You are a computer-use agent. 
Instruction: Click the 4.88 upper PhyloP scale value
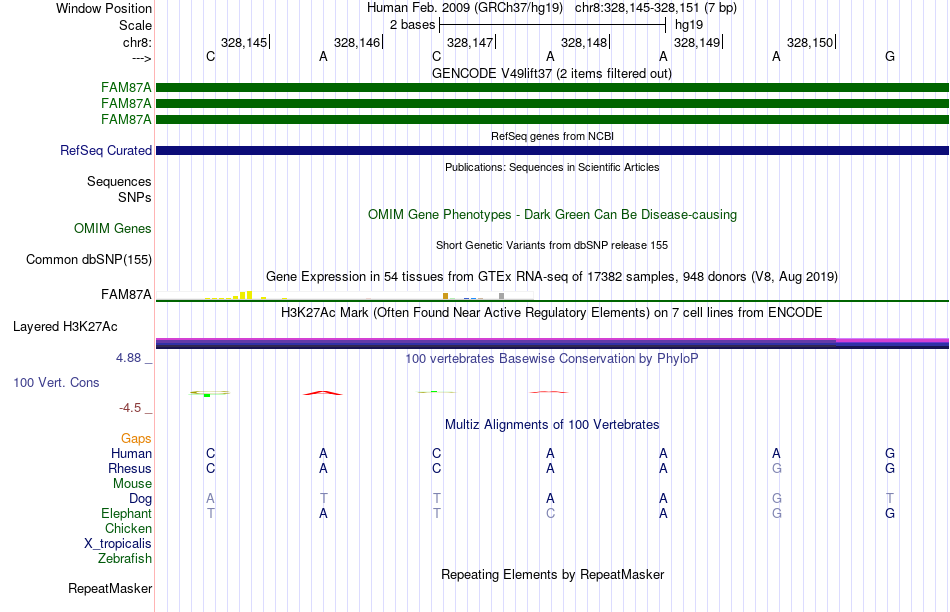[128, 358]
